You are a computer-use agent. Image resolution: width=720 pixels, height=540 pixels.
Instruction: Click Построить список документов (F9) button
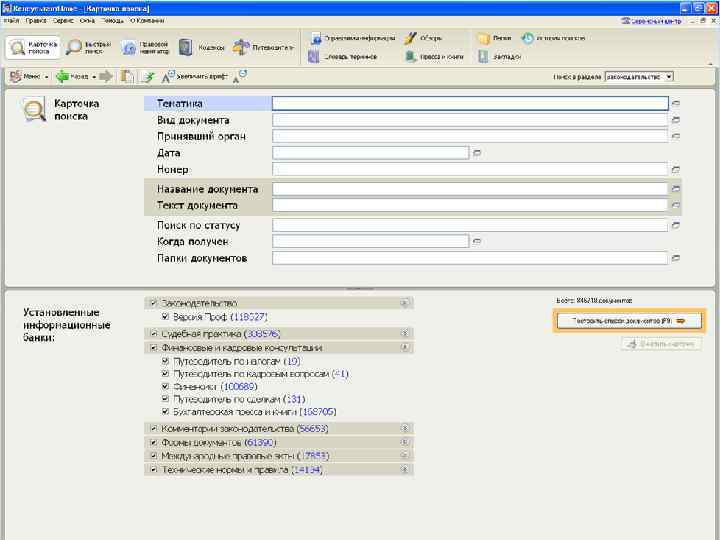[629, 321]
